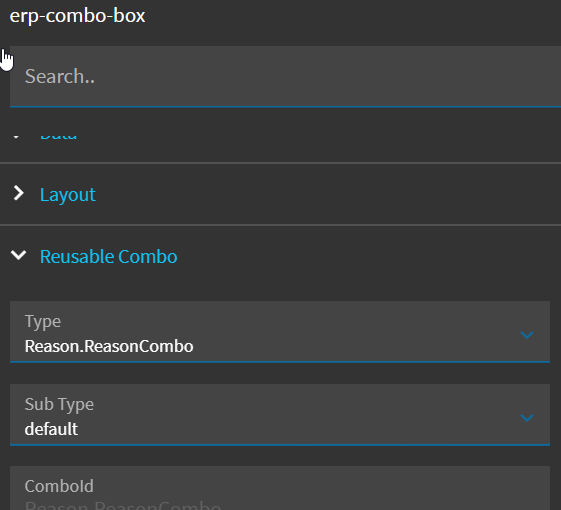Click empty area of Reusable Combo header row

pyautogui.click(x=358, y=256)
